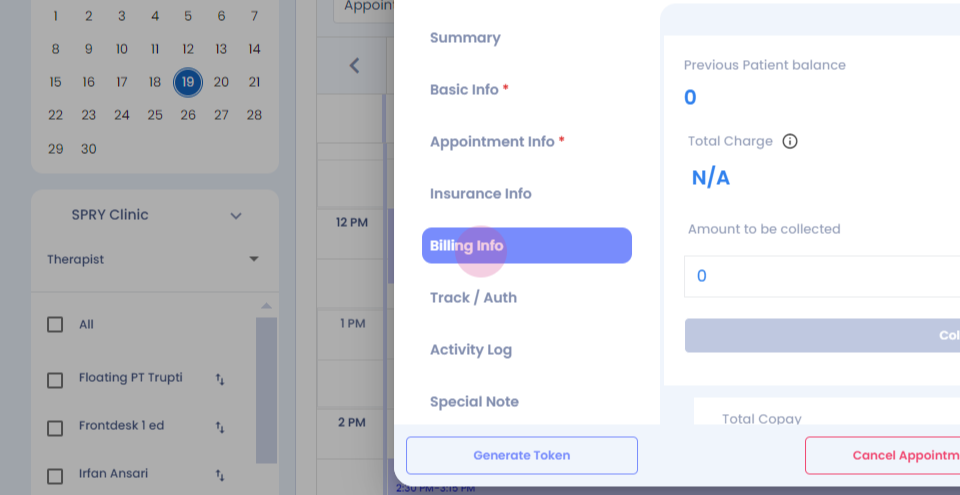Switch to the Track / Auth tab
Viewport: 960px width, 495px height.
click(x=473, y=298)
